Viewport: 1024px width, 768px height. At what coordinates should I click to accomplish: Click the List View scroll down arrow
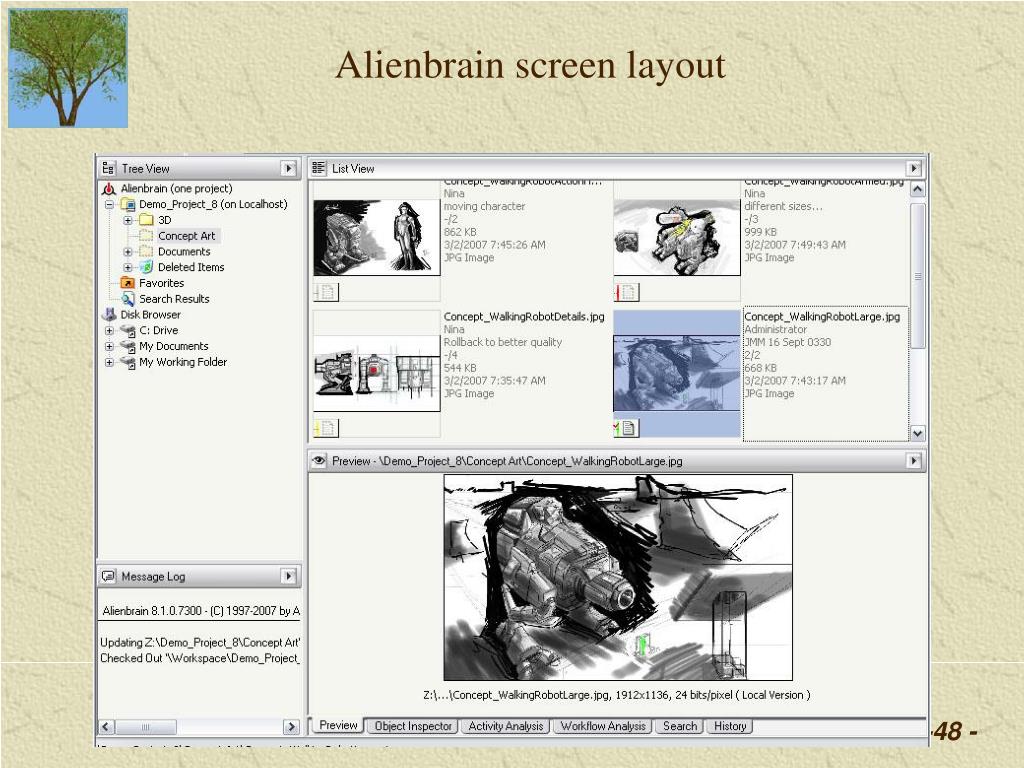pyautogui.click(x=918, y=433)
